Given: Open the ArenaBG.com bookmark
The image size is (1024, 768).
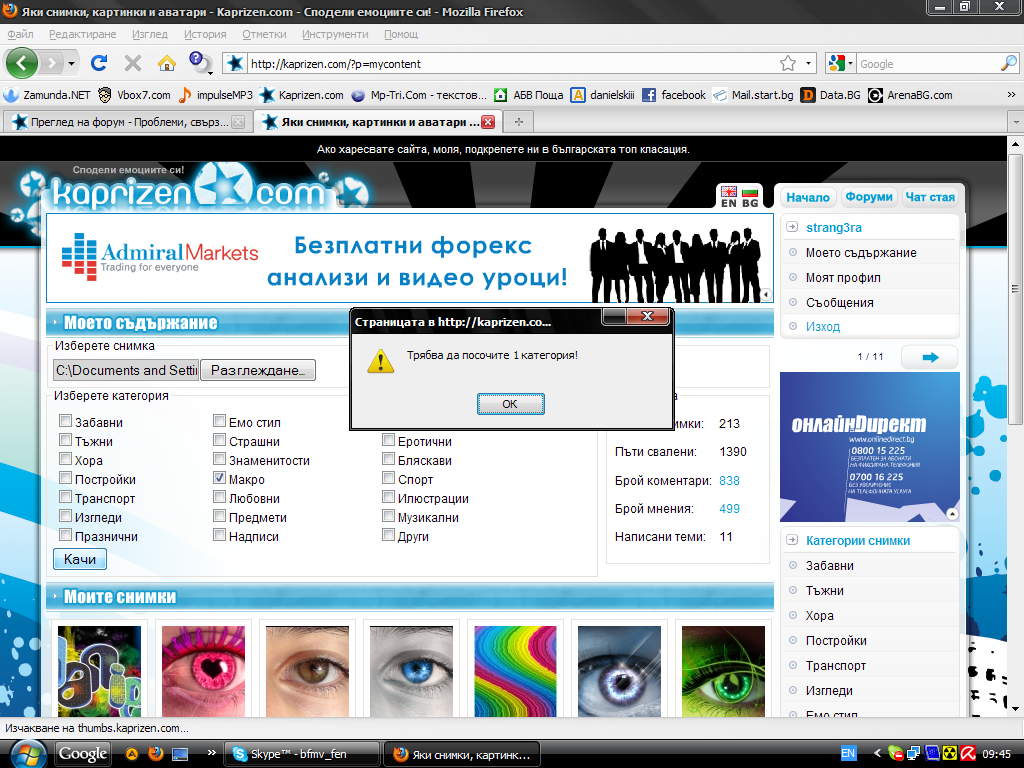Looking at the screenshot, I should 910,95.
